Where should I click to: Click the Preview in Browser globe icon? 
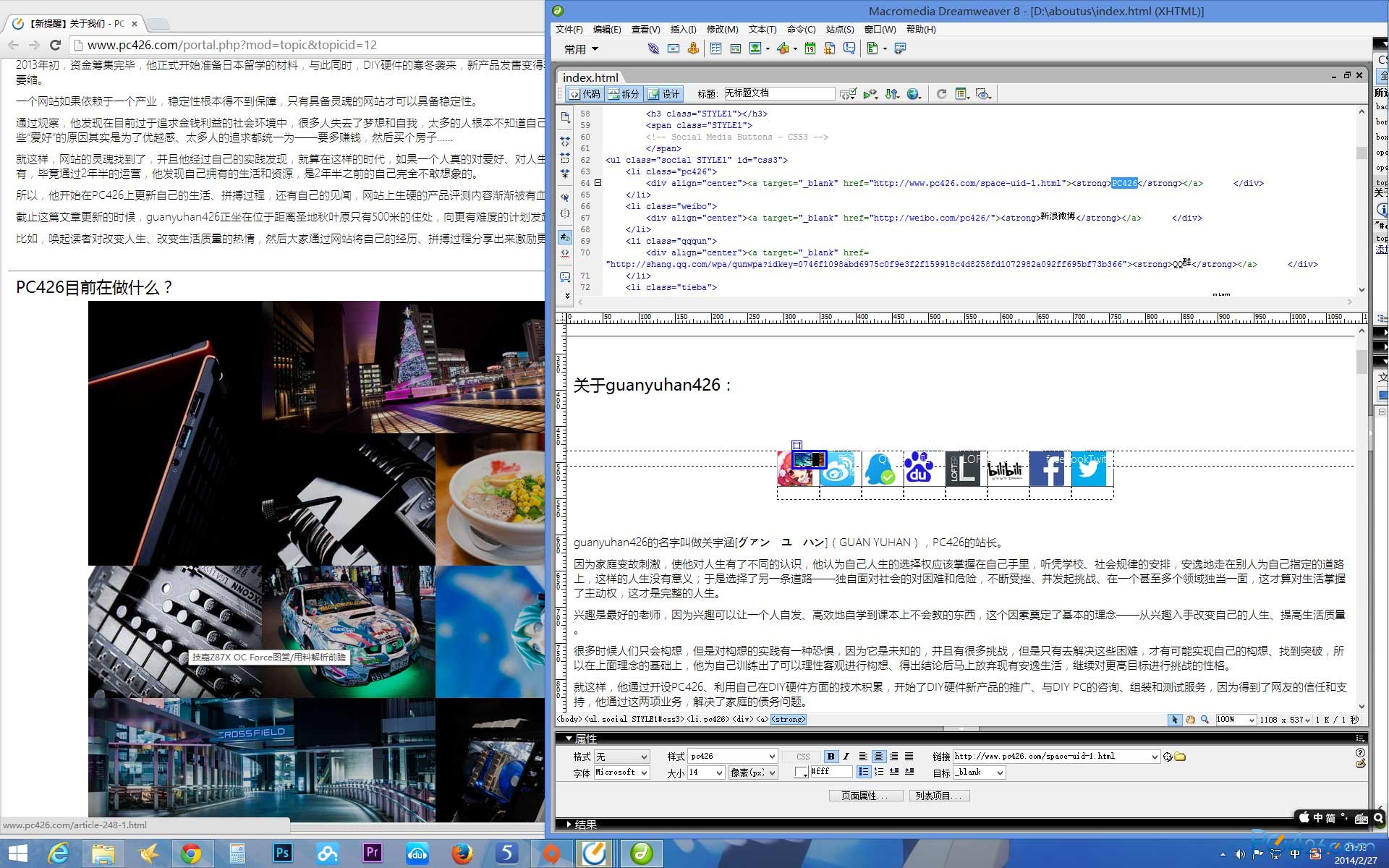[914, 94]
